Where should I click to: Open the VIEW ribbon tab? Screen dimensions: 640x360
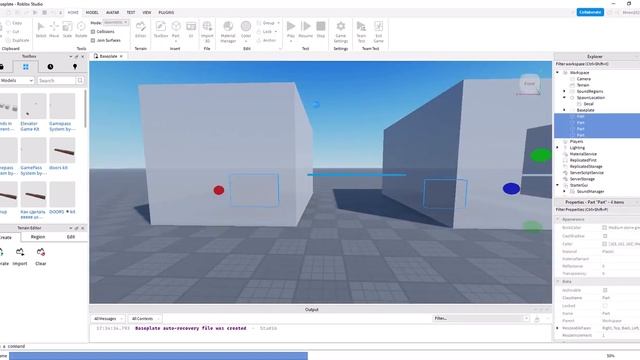pyautogui.click(x=147, y=13)
